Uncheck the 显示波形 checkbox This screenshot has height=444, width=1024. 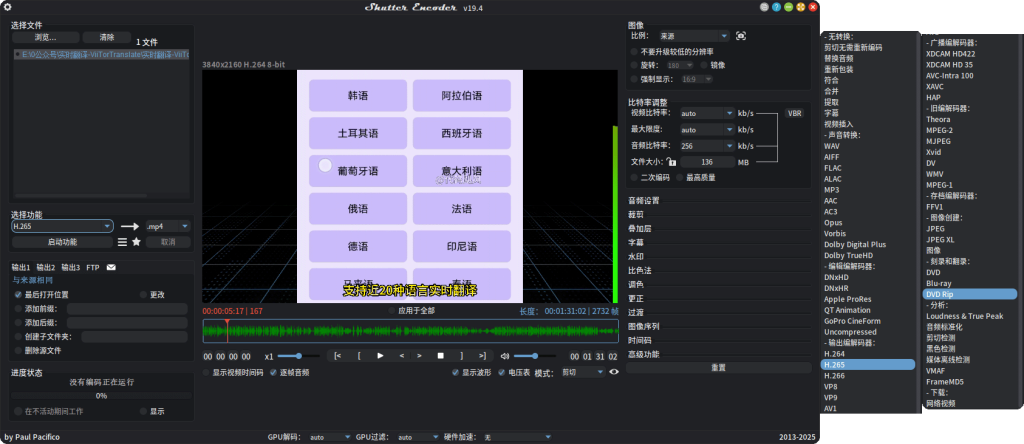click(455, 372)
